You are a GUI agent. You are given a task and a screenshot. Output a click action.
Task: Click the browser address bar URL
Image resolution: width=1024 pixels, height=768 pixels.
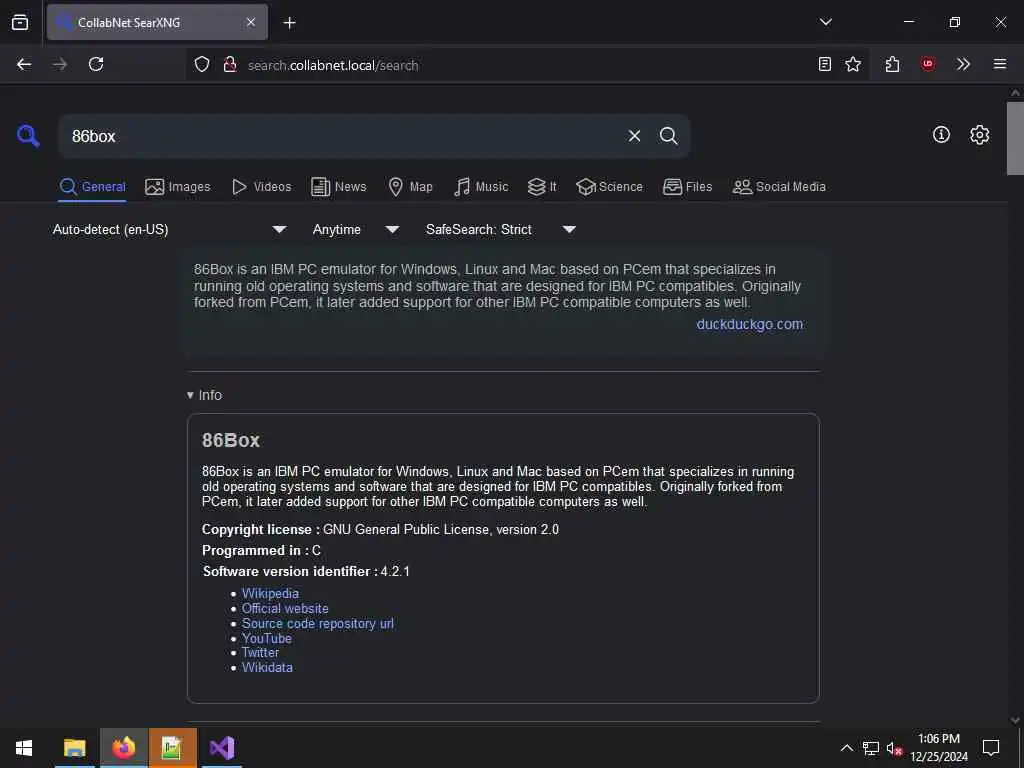333,65
